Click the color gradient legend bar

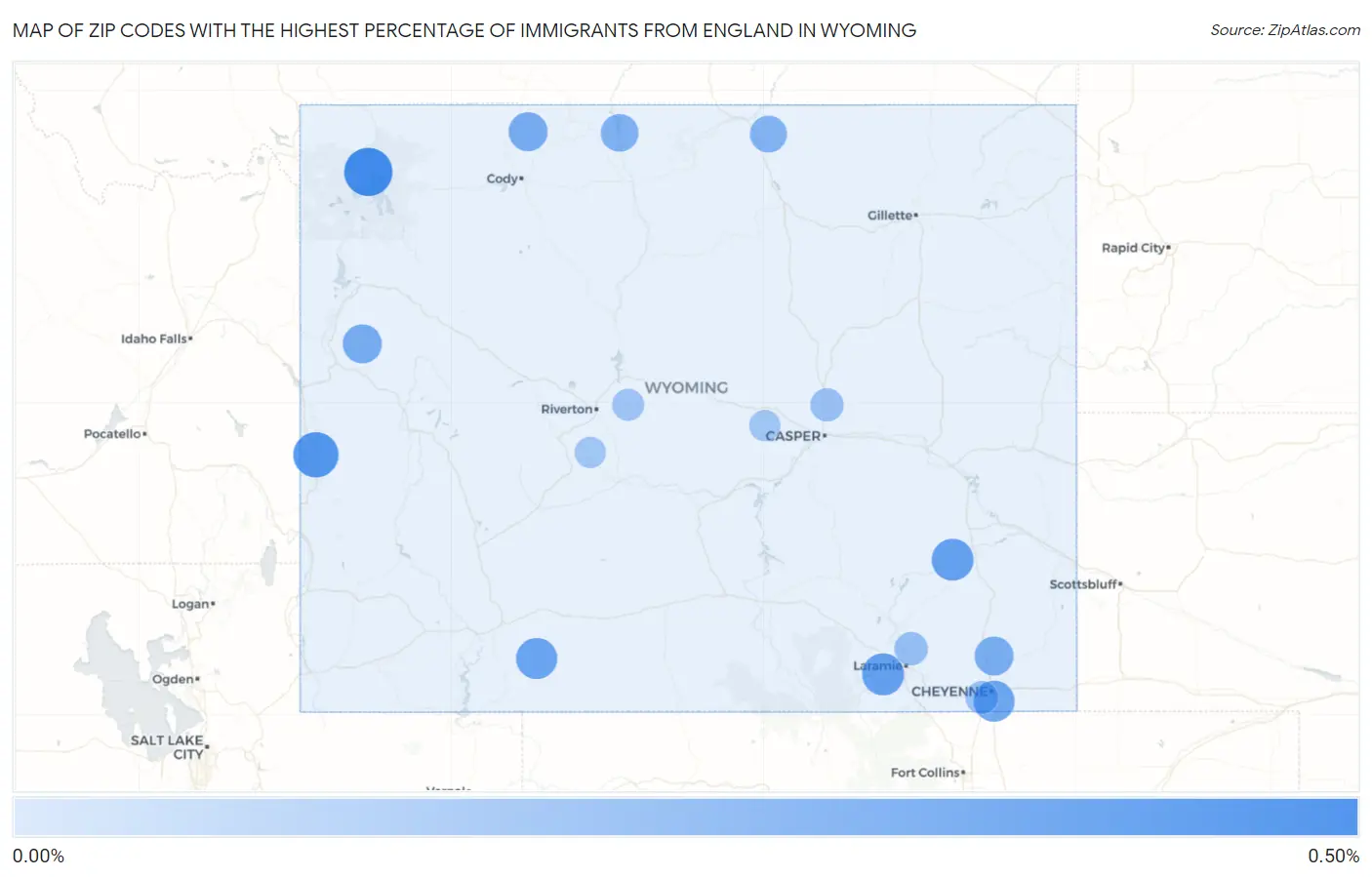click(x=685, y=817)
